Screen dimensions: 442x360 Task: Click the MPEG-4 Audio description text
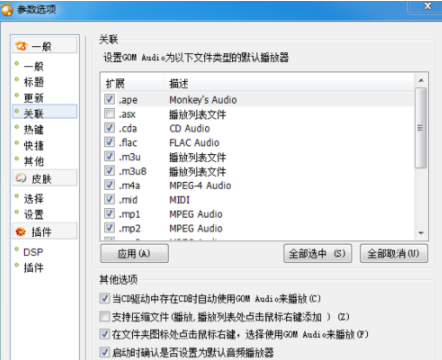(200, 185)
